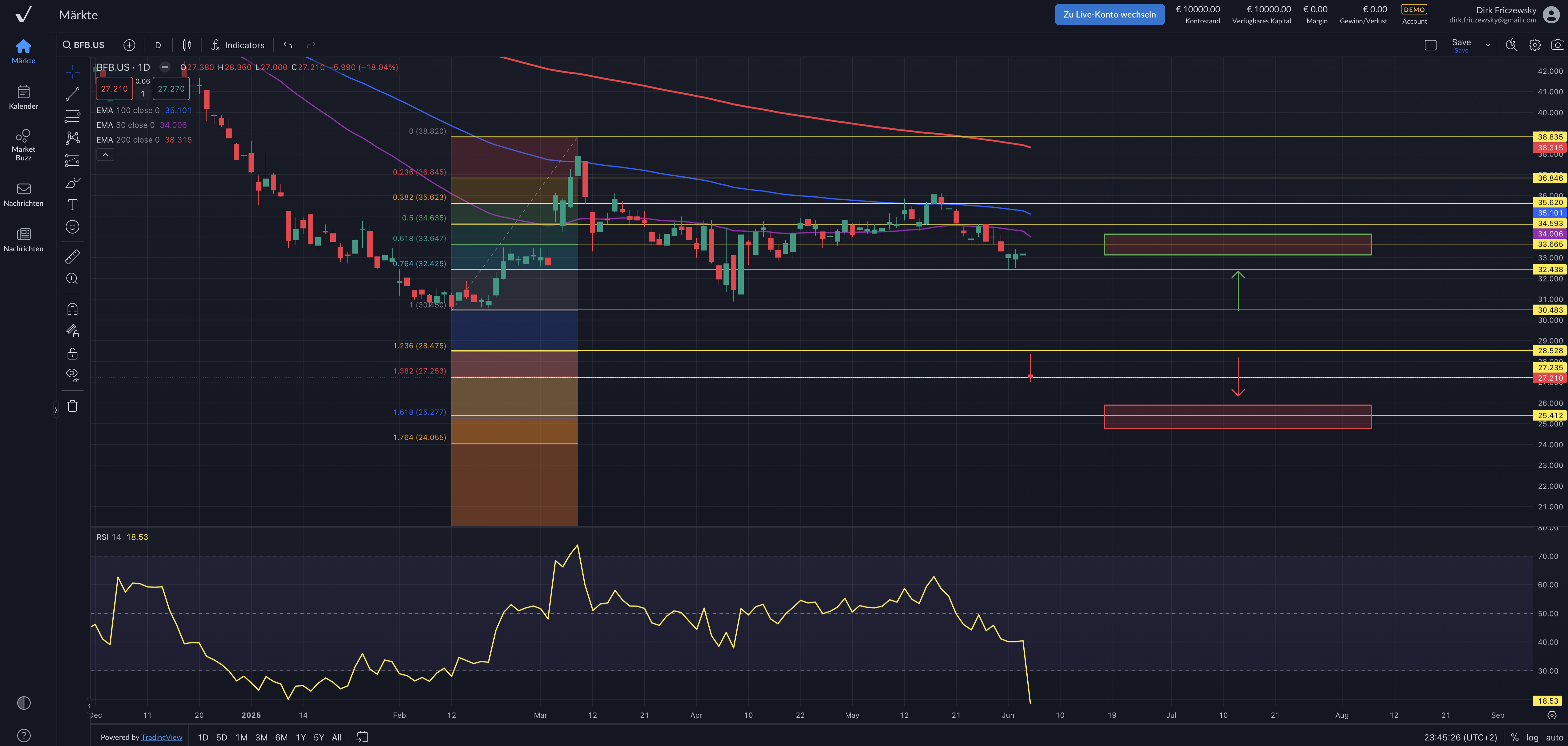Viewport: 1568px width, 746px height.
Task: Click the trash icon to remove drawings
Action: point(73,406)
